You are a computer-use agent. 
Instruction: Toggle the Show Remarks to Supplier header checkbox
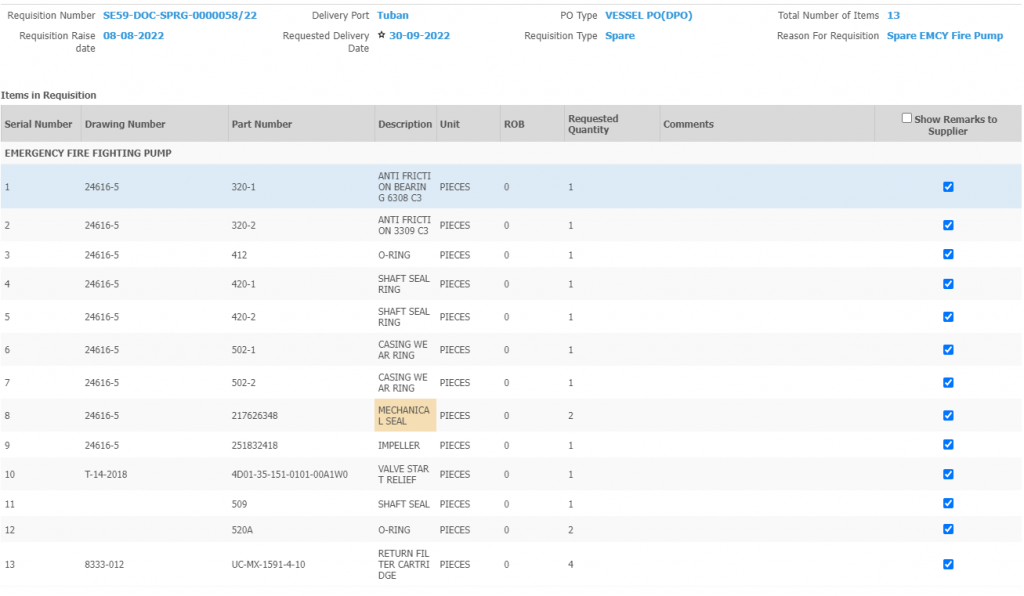point(907,118)
